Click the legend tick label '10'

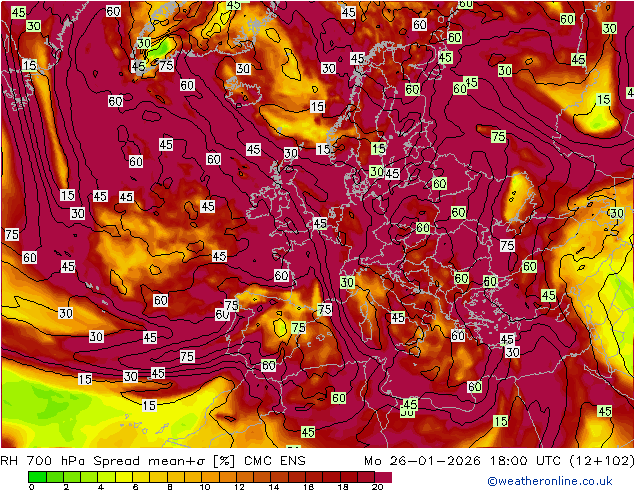205,487
